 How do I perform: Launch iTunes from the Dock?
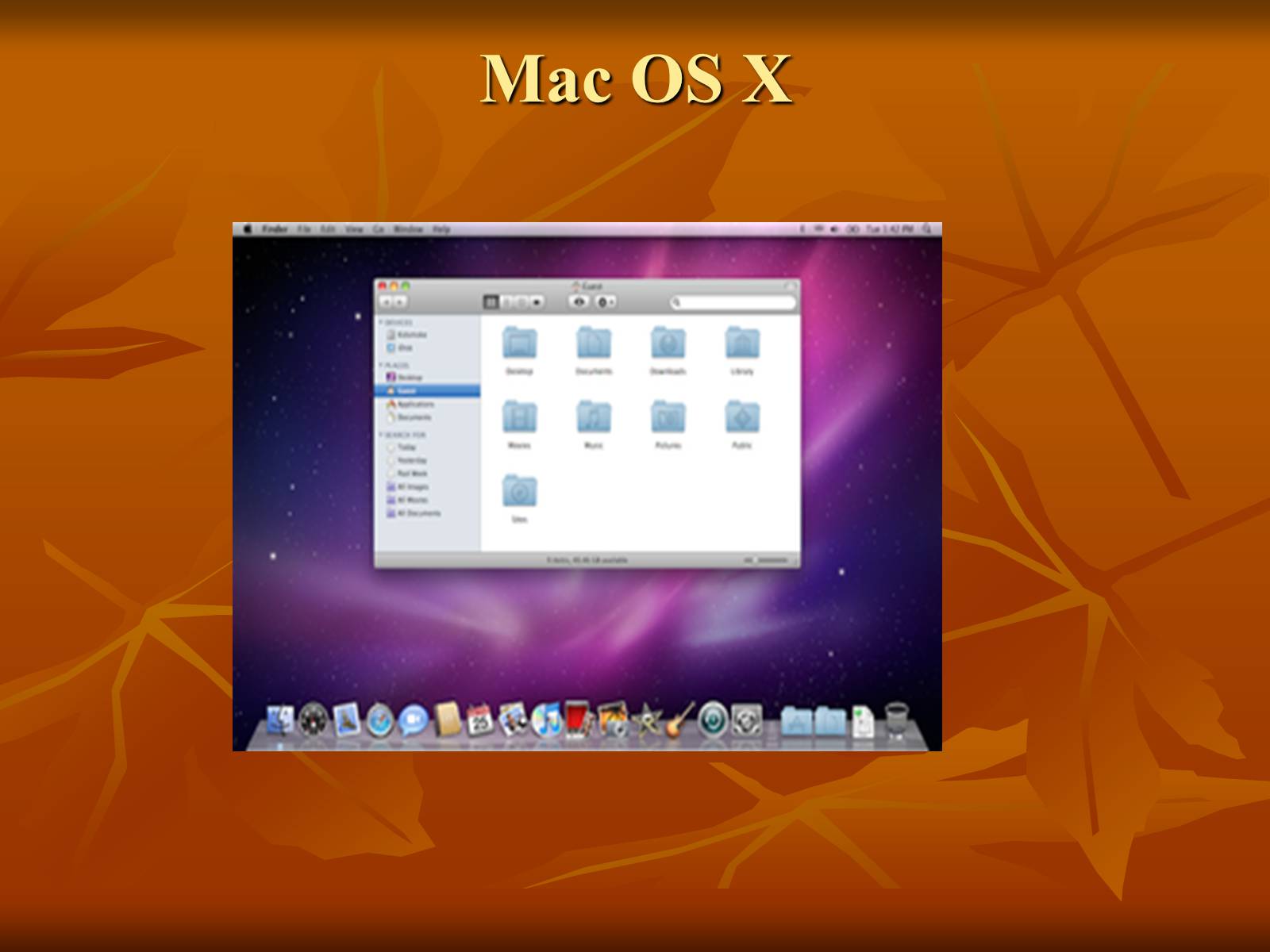[547, 720]
